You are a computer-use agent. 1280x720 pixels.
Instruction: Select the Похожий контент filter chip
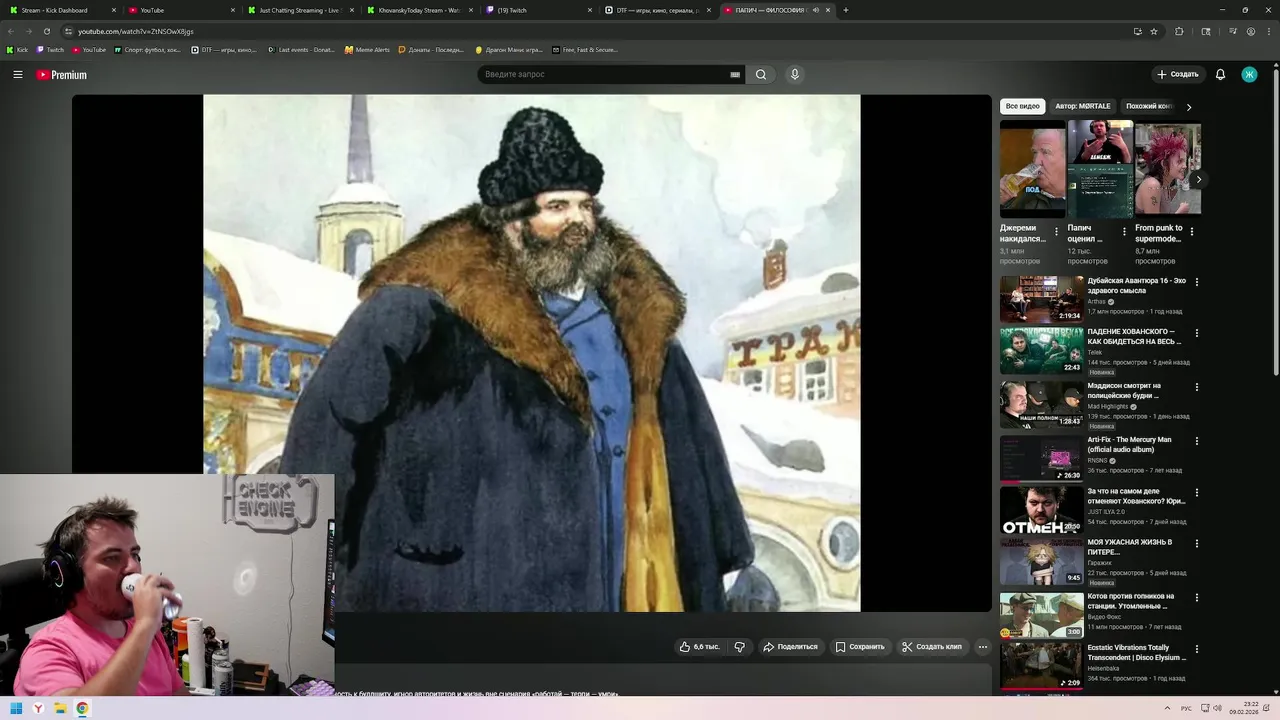coord(1150,106)
